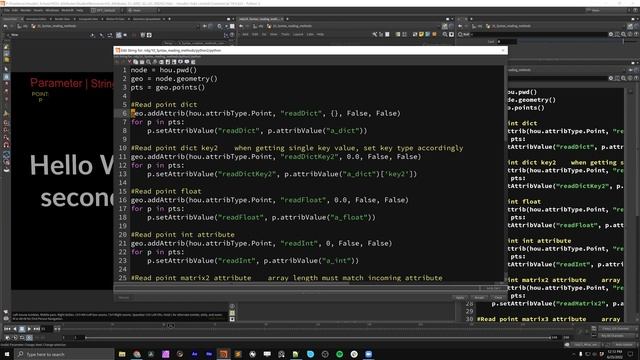
Task: Click the Scene View tab in left pane
Action: click(10, 19)
